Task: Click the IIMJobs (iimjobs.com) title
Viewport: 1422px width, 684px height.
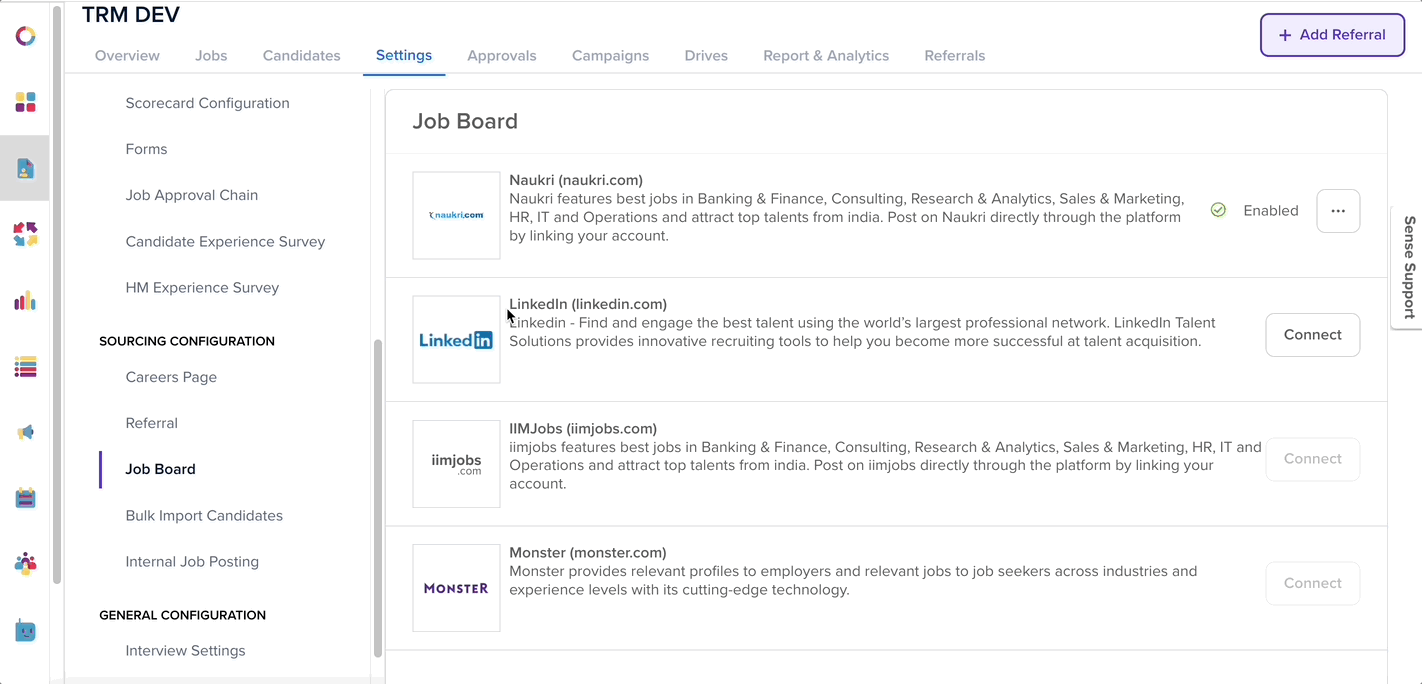Action: tap(583, 428)
